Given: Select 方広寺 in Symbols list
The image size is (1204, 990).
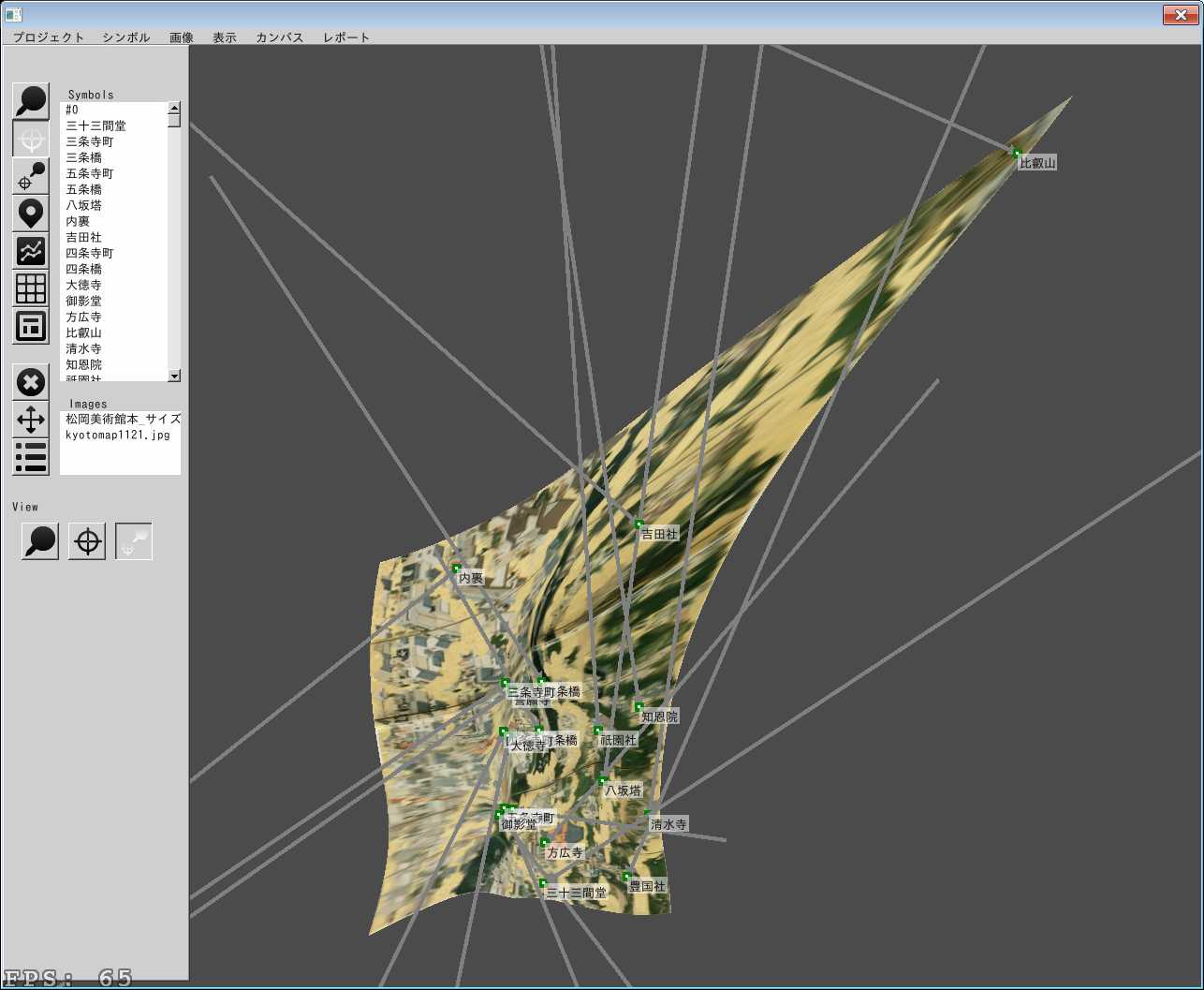Looking at the screenshot, I should [113, 317].
